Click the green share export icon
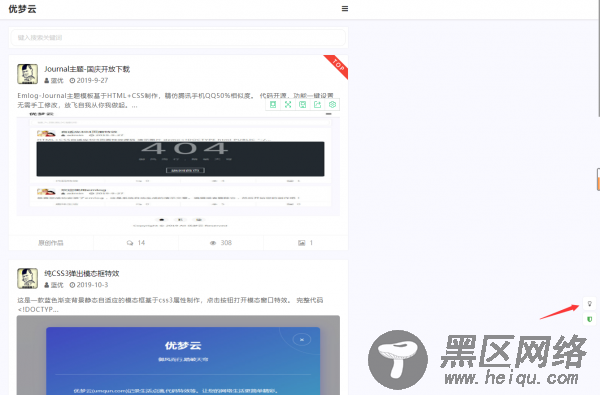The height and width of the screenshot is (395, 600). (317, 104)
